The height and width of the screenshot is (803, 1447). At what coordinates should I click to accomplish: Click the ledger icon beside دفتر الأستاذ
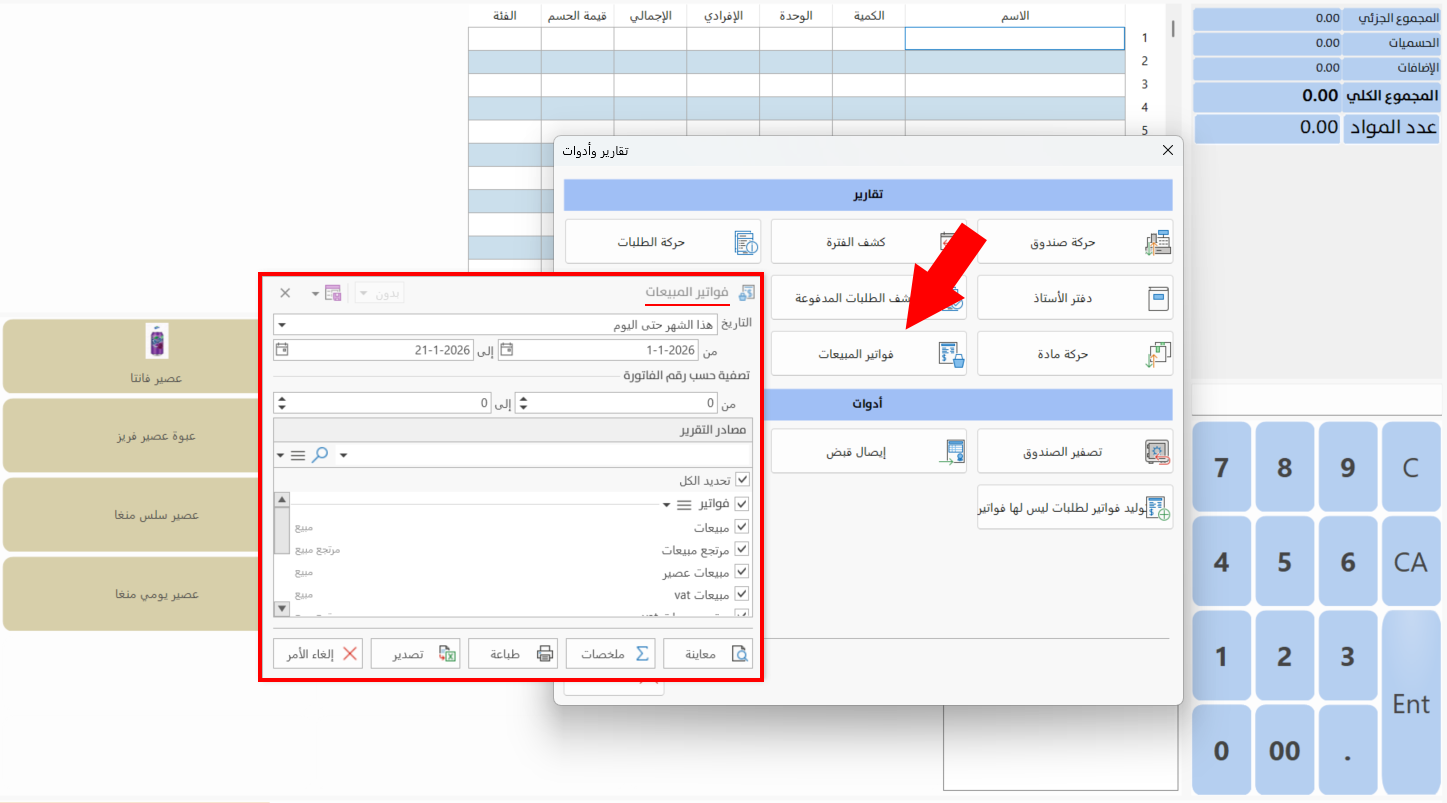[1158, 298]
